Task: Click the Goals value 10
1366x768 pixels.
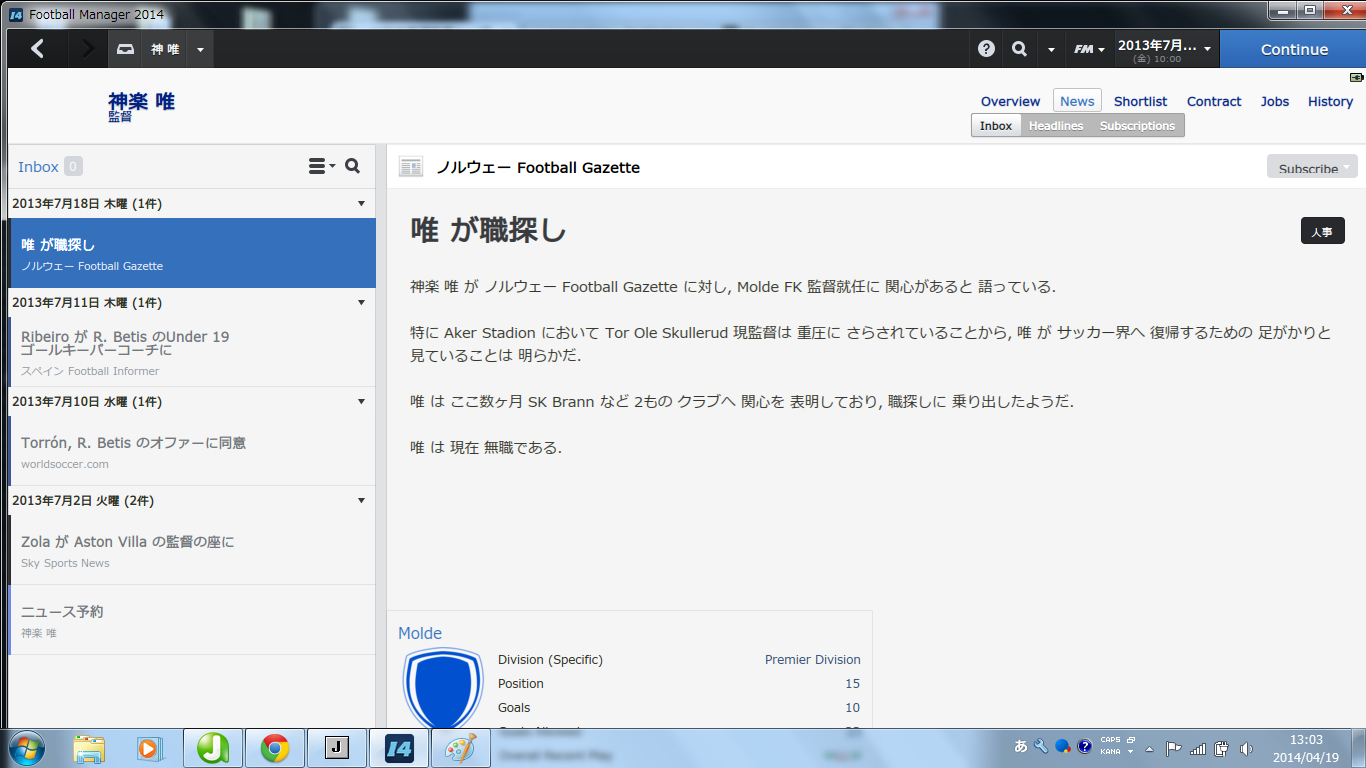Action: (x=852, y=708)
